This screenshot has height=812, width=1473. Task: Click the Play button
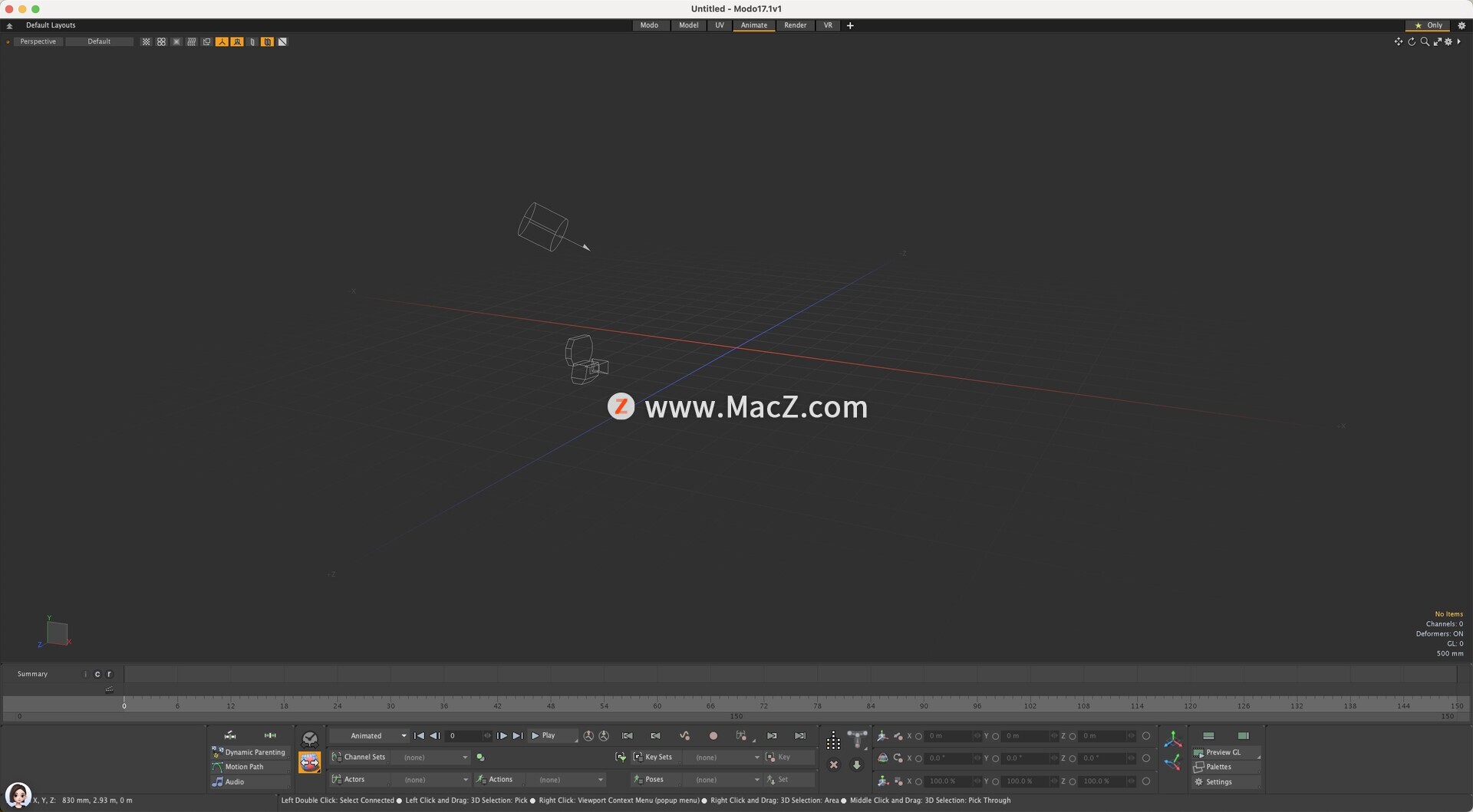point(552,736)
